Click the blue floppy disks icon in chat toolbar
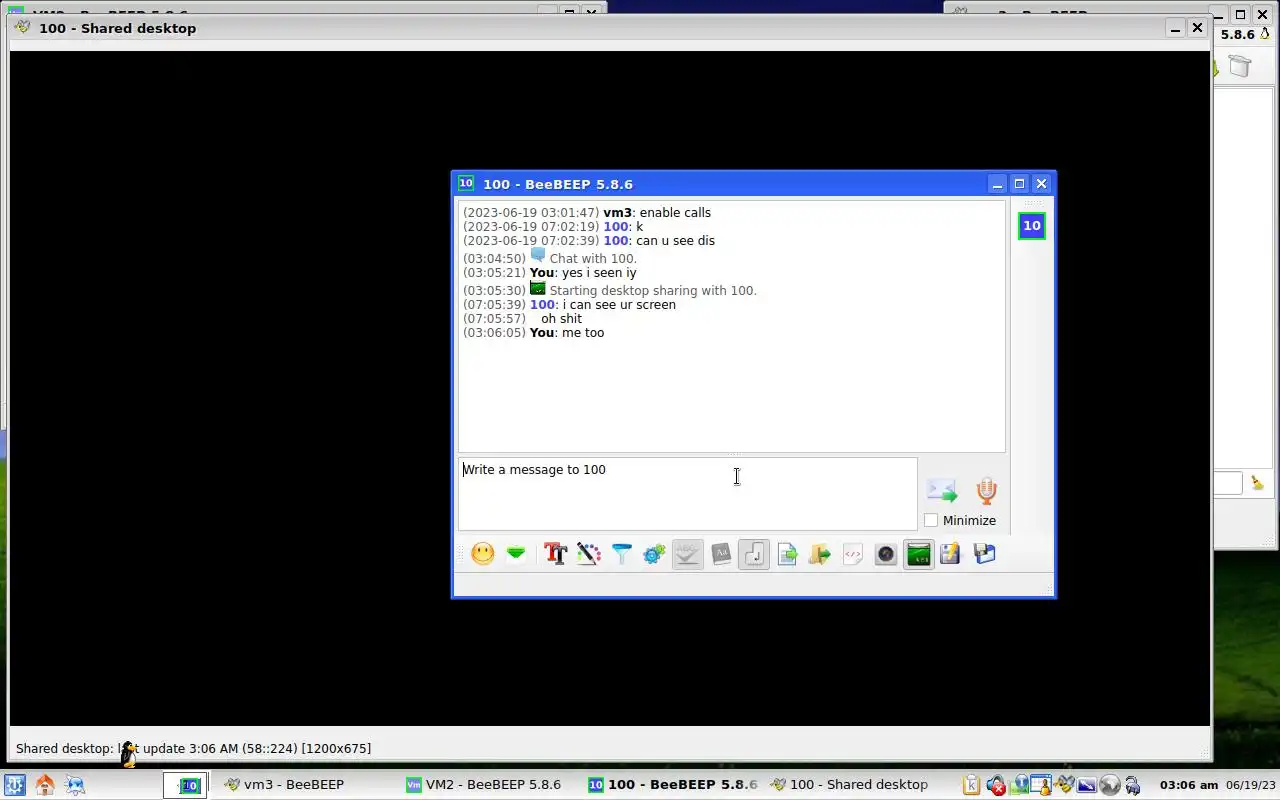1280x800 pixels. [985, 554]
